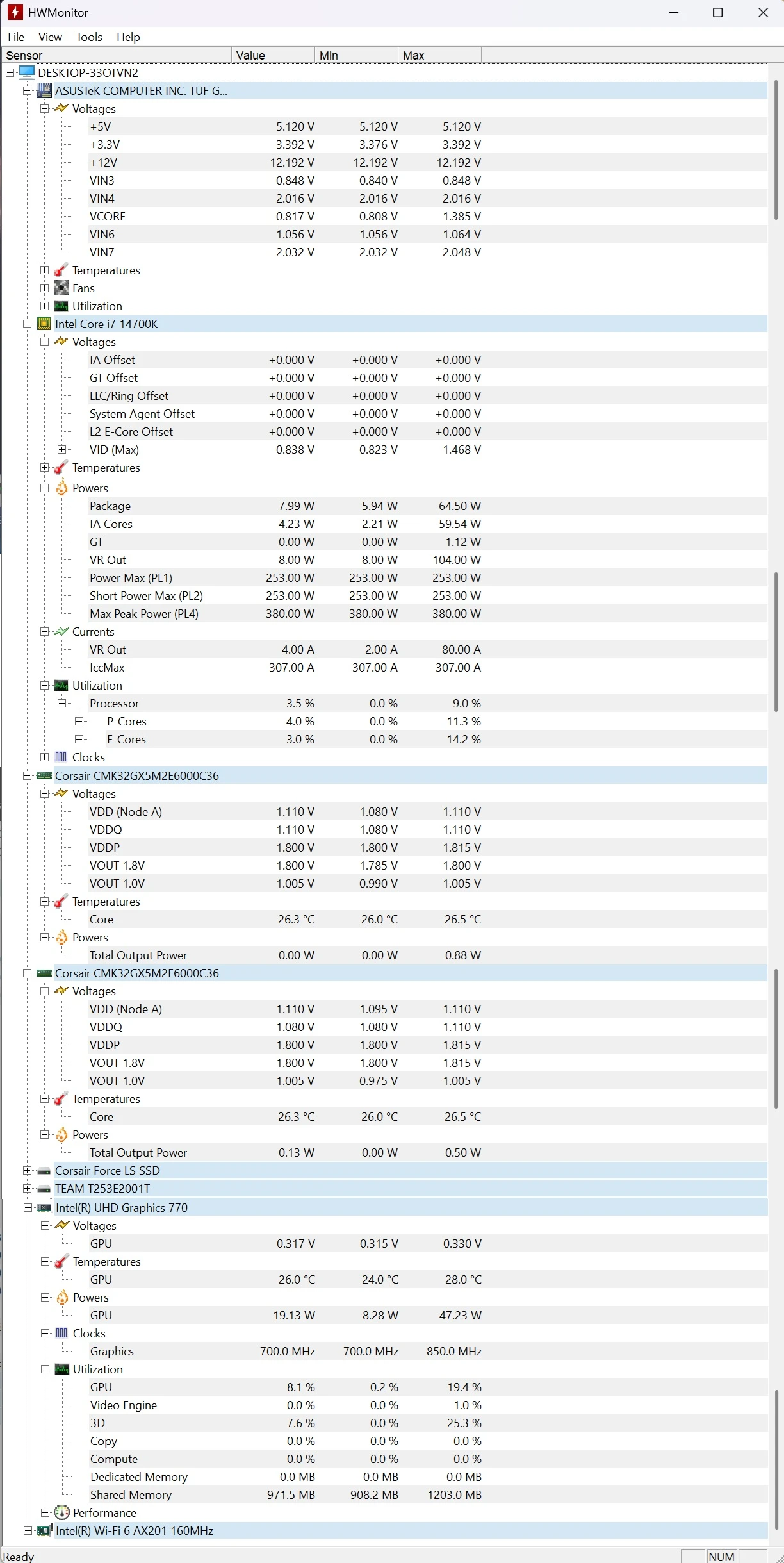The height and width of the screenshot is (1563, 784).
Task: Select the Voltages icon under UHD Graphics 770
Action: coord(62,1225)
